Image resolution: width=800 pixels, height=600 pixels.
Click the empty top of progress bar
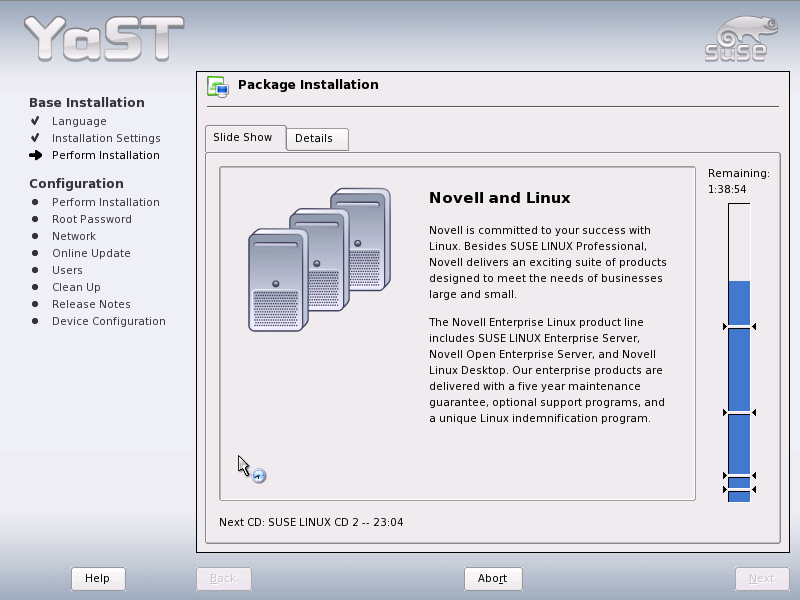pos(739,242)
